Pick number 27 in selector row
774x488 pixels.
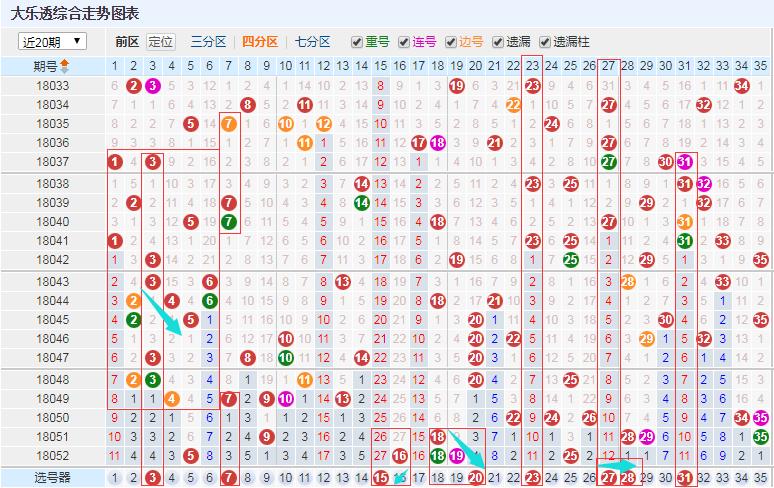[x=609, y=478]
